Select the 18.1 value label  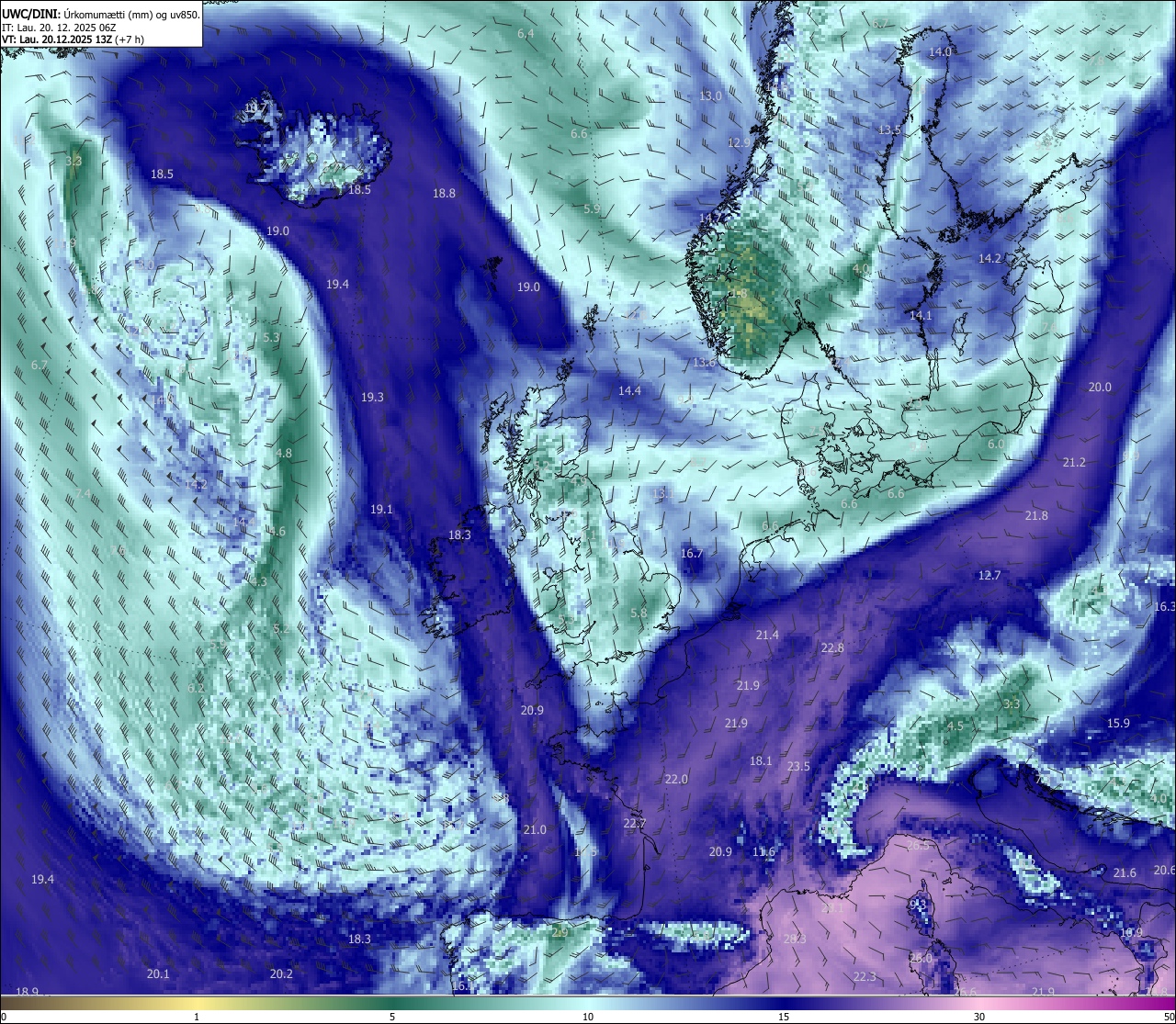[x=761, y=761]
